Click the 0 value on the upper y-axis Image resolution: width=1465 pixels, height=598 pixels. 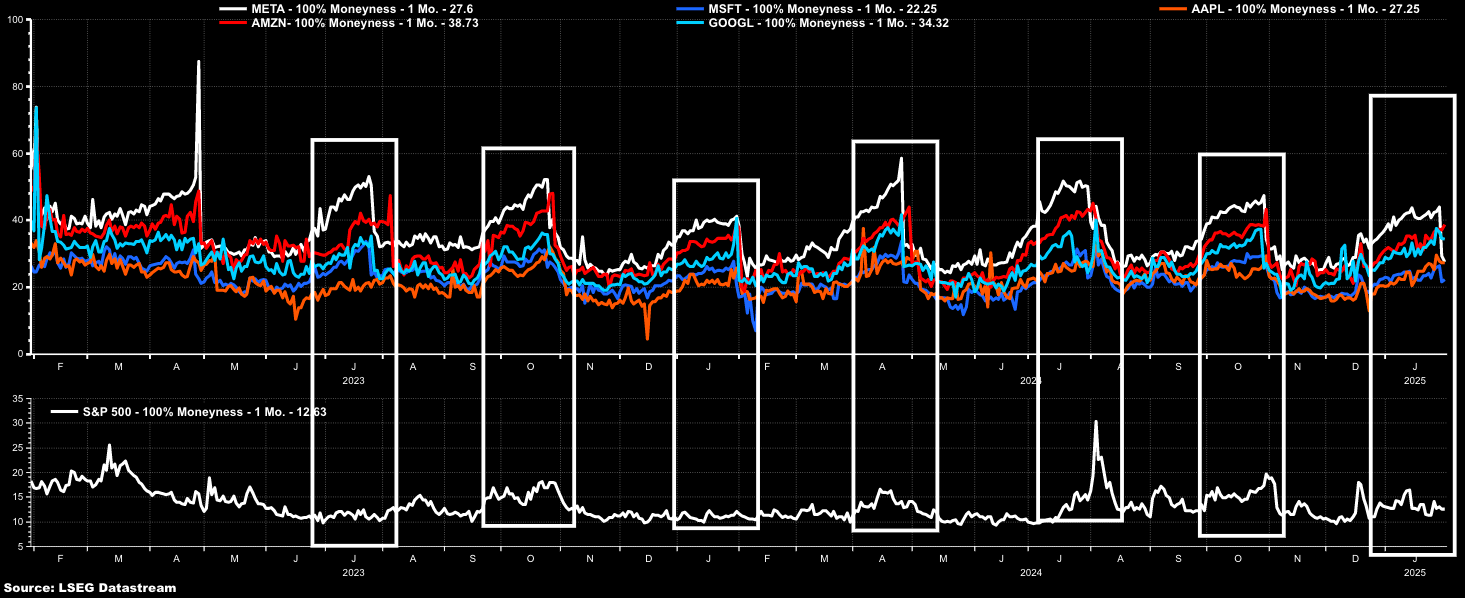click(x=22, y=354)
